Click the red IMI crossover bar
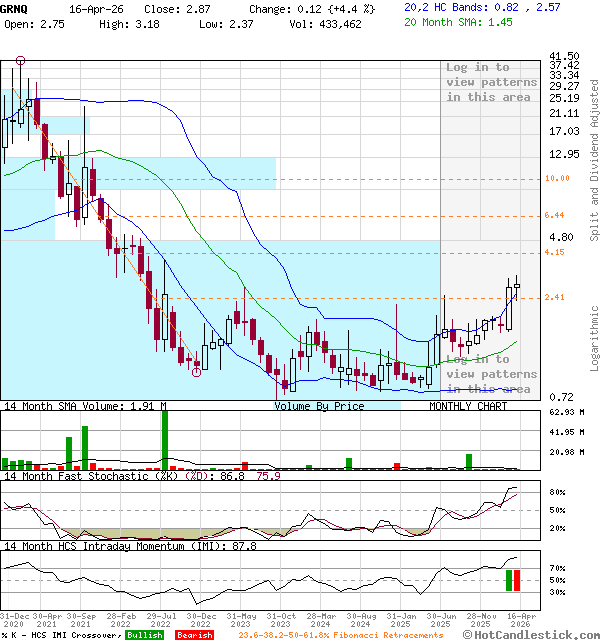 point(517,580)
